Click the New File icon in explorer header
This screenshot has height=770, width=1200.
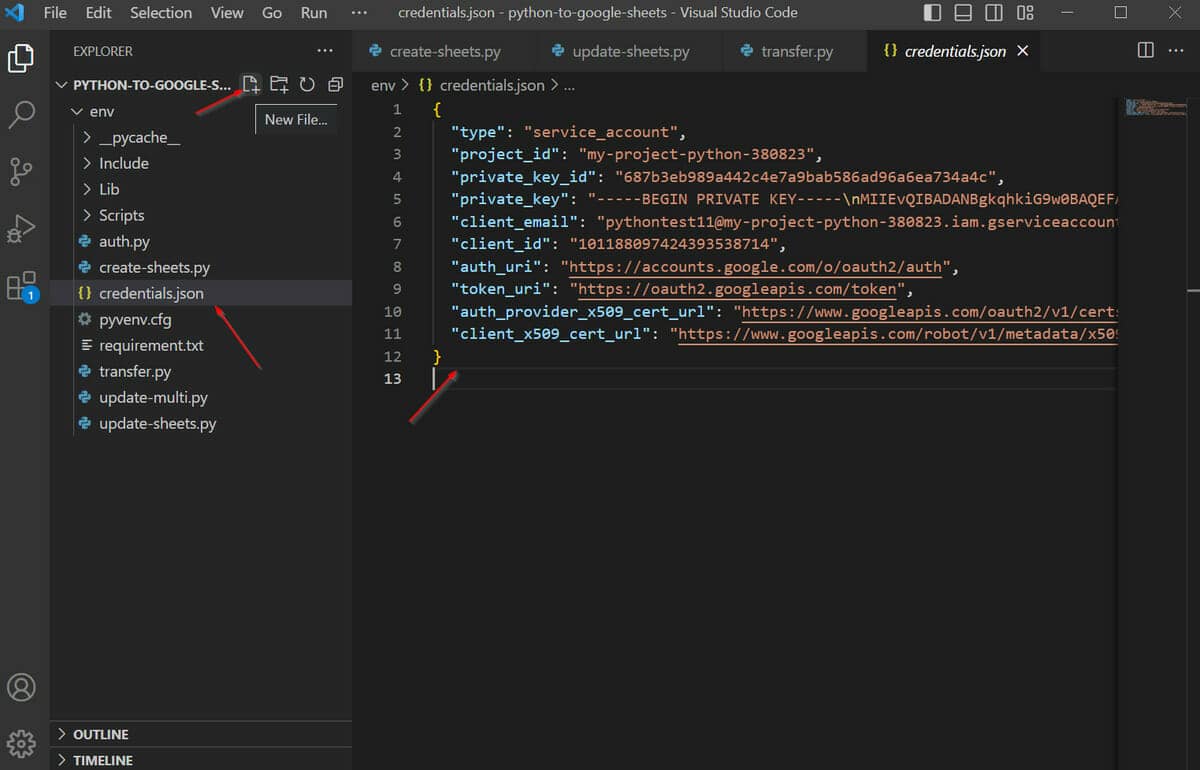[x=251, y=84]
